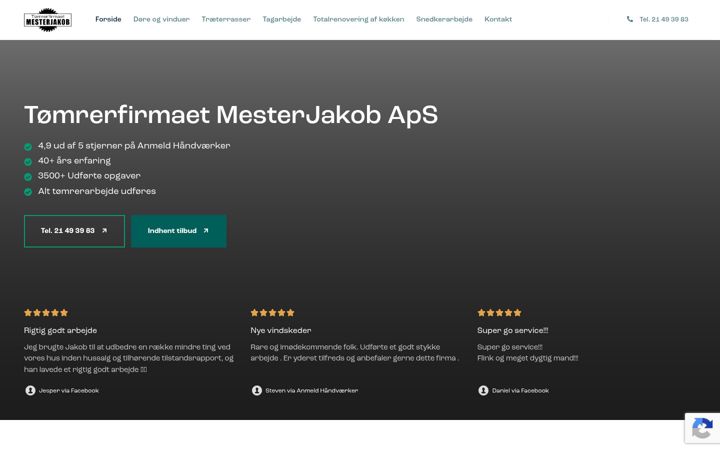Select Snedkerarbejde in the navigation
This screenshot has width=720, height=450.
pos(444,19)
